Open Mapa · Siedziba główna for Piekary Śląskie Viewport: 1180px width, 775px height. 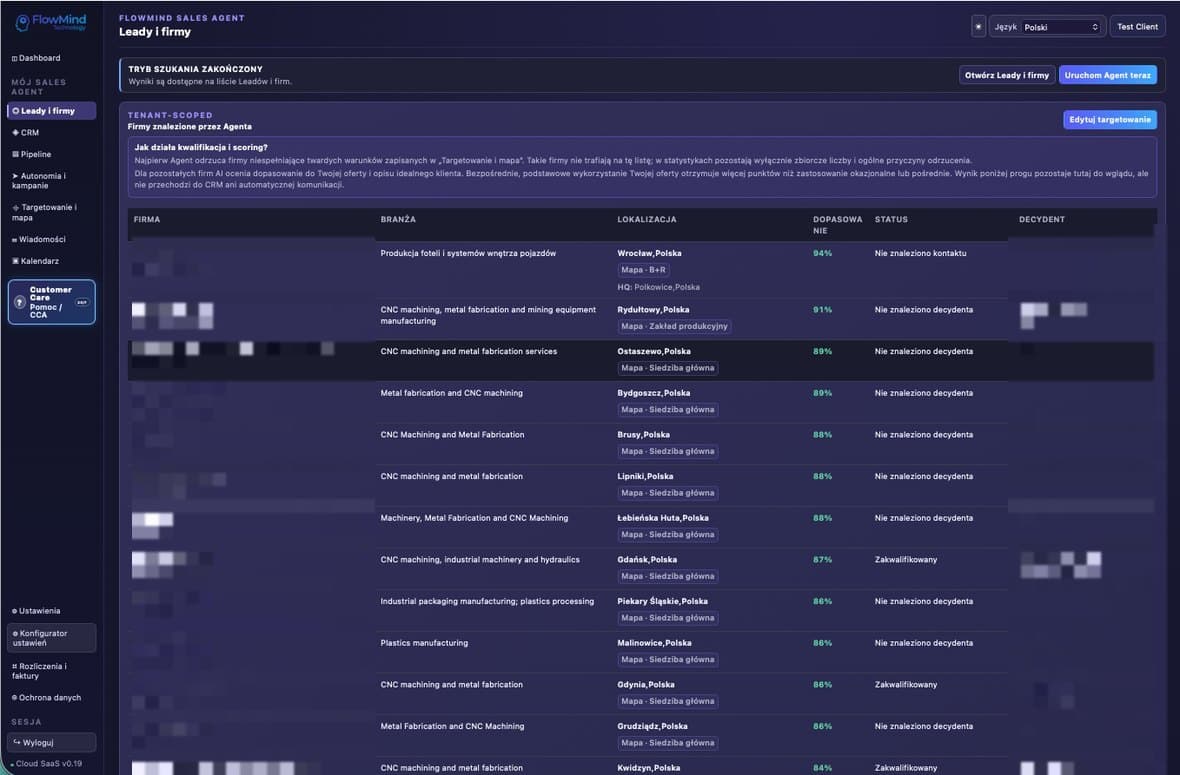tap(668, 618)
